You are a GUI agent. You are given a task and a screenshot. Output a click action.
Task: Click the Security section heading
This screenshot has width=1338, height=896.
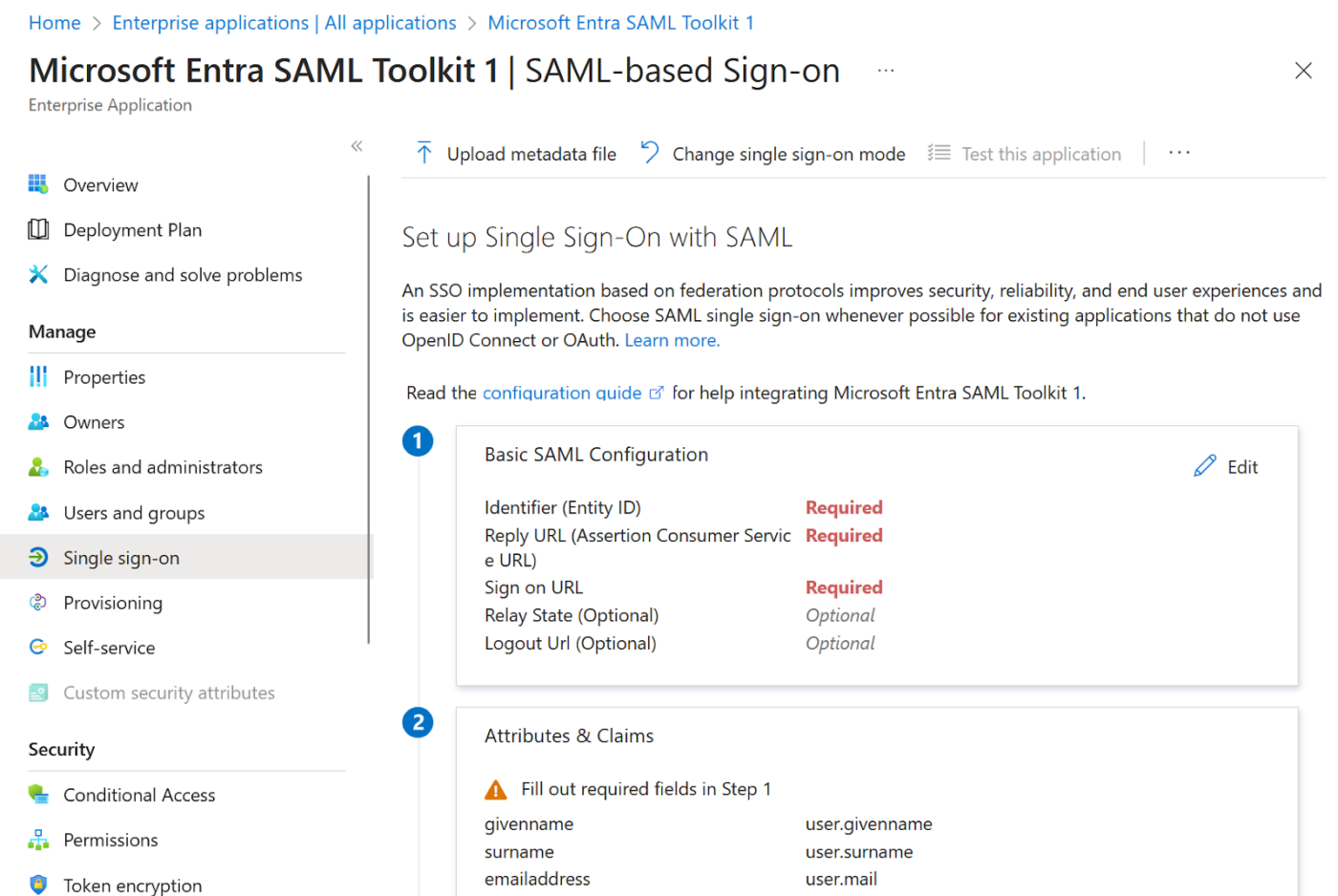pos(61,749)
